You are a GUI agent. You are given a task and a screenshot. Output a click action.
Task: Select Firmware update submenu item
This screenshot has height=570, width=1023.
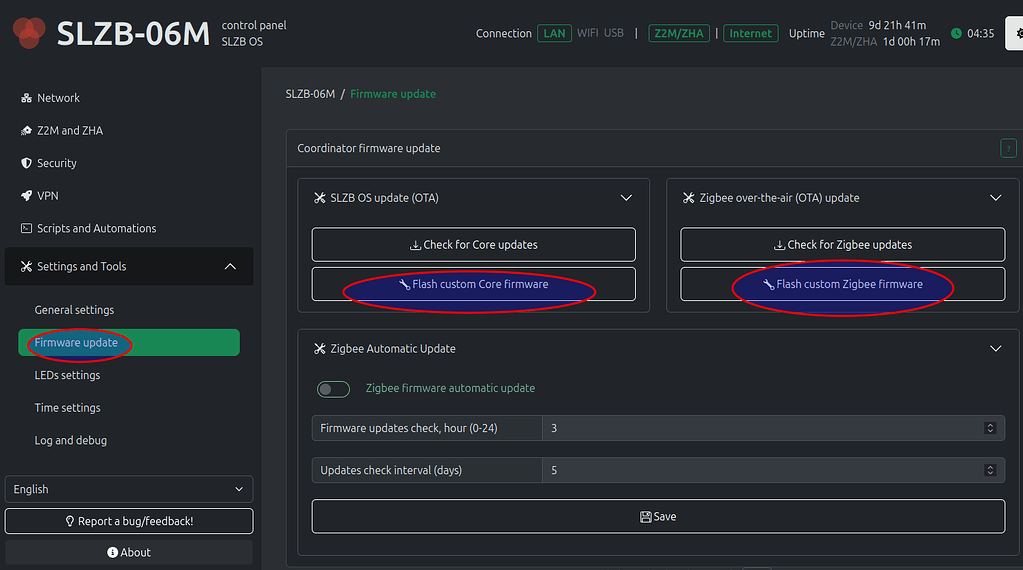[129, 342]
